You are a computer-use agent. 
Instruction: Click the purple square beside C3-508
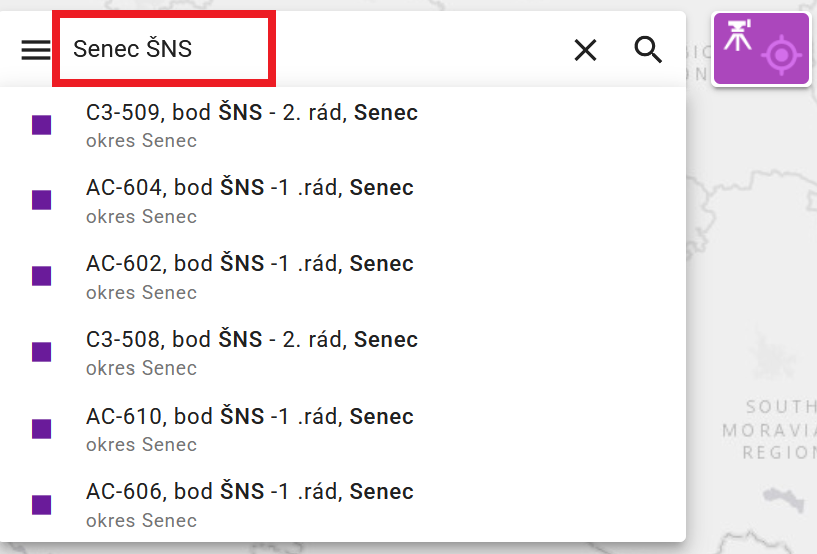tap(41, 352)
